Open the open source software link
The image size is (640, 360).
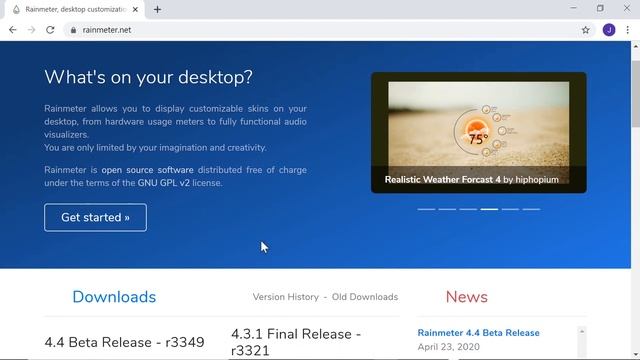pyautogui.click(x=147, y=170)
